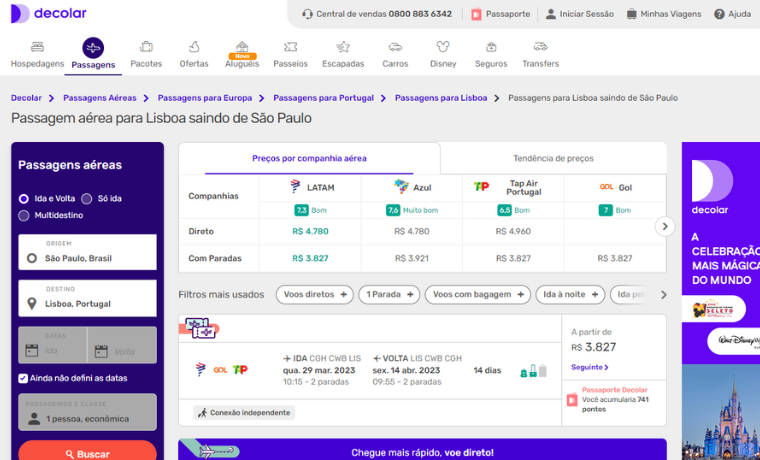
Task: Open the passageiros e classe selector
Action: tap(87, 412)
